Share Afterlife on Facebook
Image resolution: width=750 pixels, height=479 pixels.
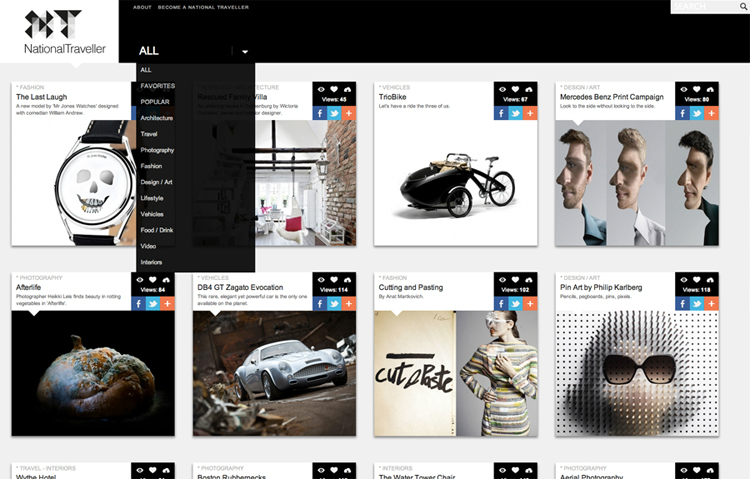pyautogui.click(x=138, y=304)
